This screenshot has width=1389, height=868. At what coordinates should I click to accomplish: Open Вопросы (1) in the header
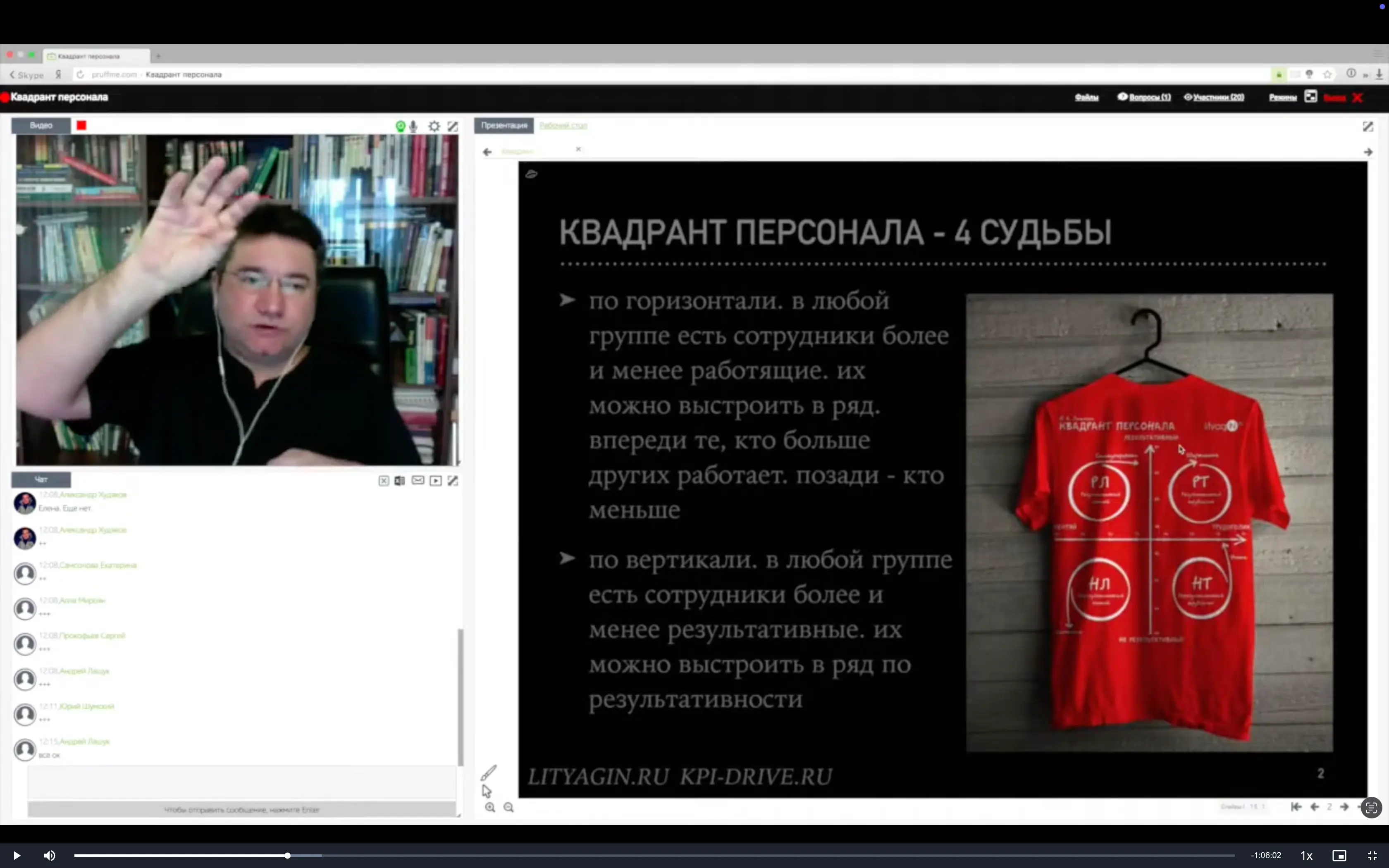1144,97
